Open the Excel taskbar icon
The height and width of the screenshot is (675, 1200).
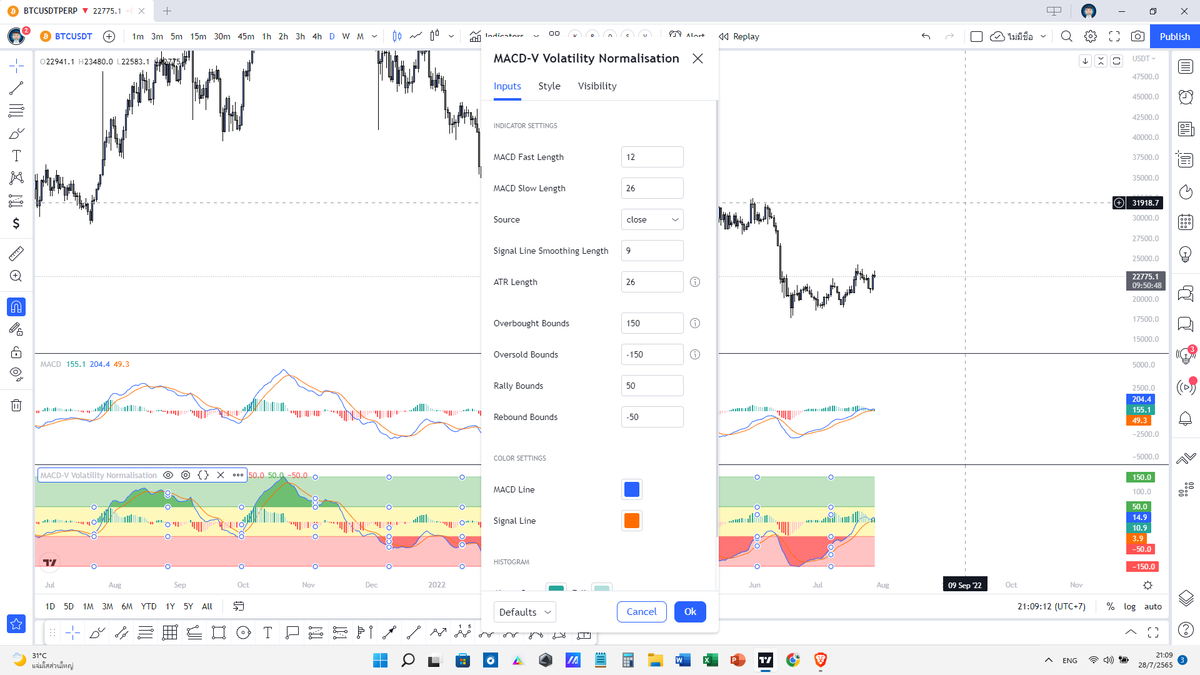tap(710, 660)
